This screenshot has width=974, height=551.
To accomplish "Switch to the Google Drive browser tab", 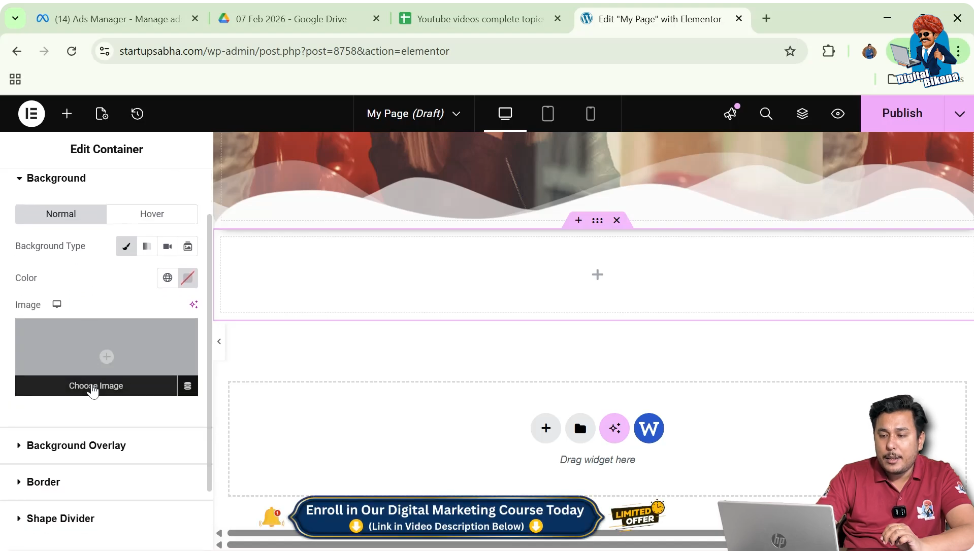I will (298, 18).
